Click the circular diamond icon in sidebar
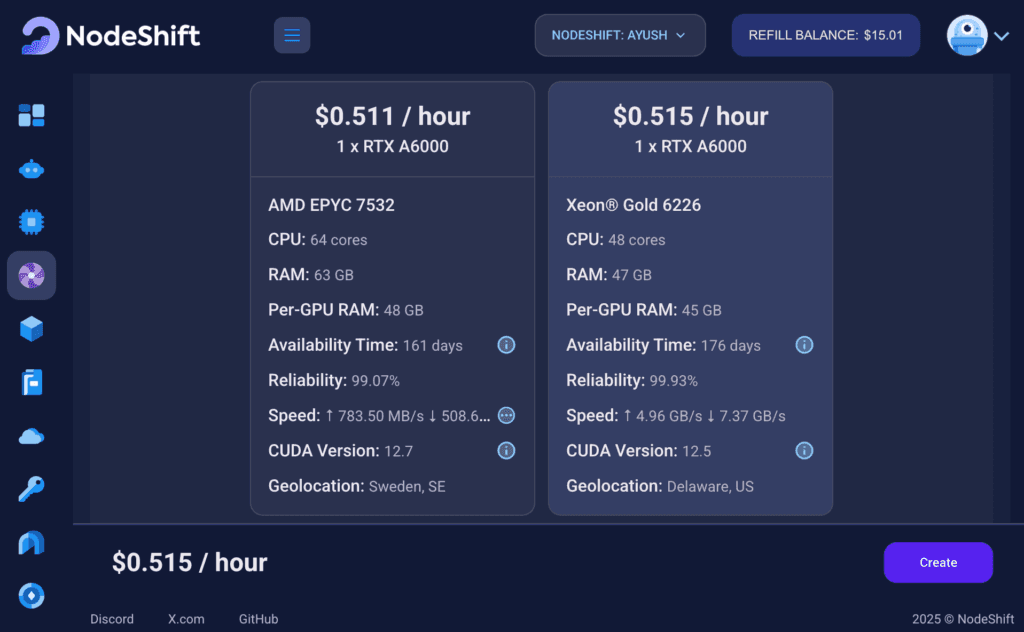1024x632 pixels. point(31,595)
